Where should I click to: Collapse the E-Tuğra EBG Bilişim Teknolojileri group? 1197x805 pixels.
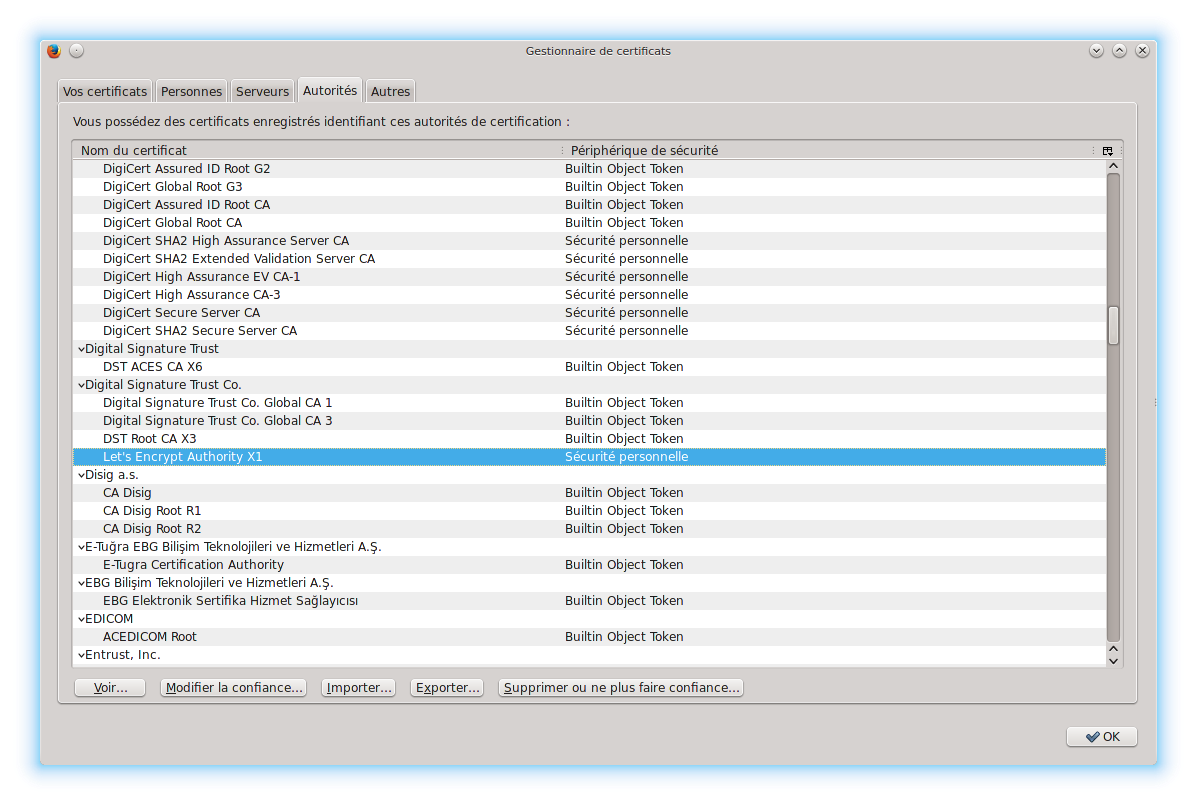click(x=81, y=547)
